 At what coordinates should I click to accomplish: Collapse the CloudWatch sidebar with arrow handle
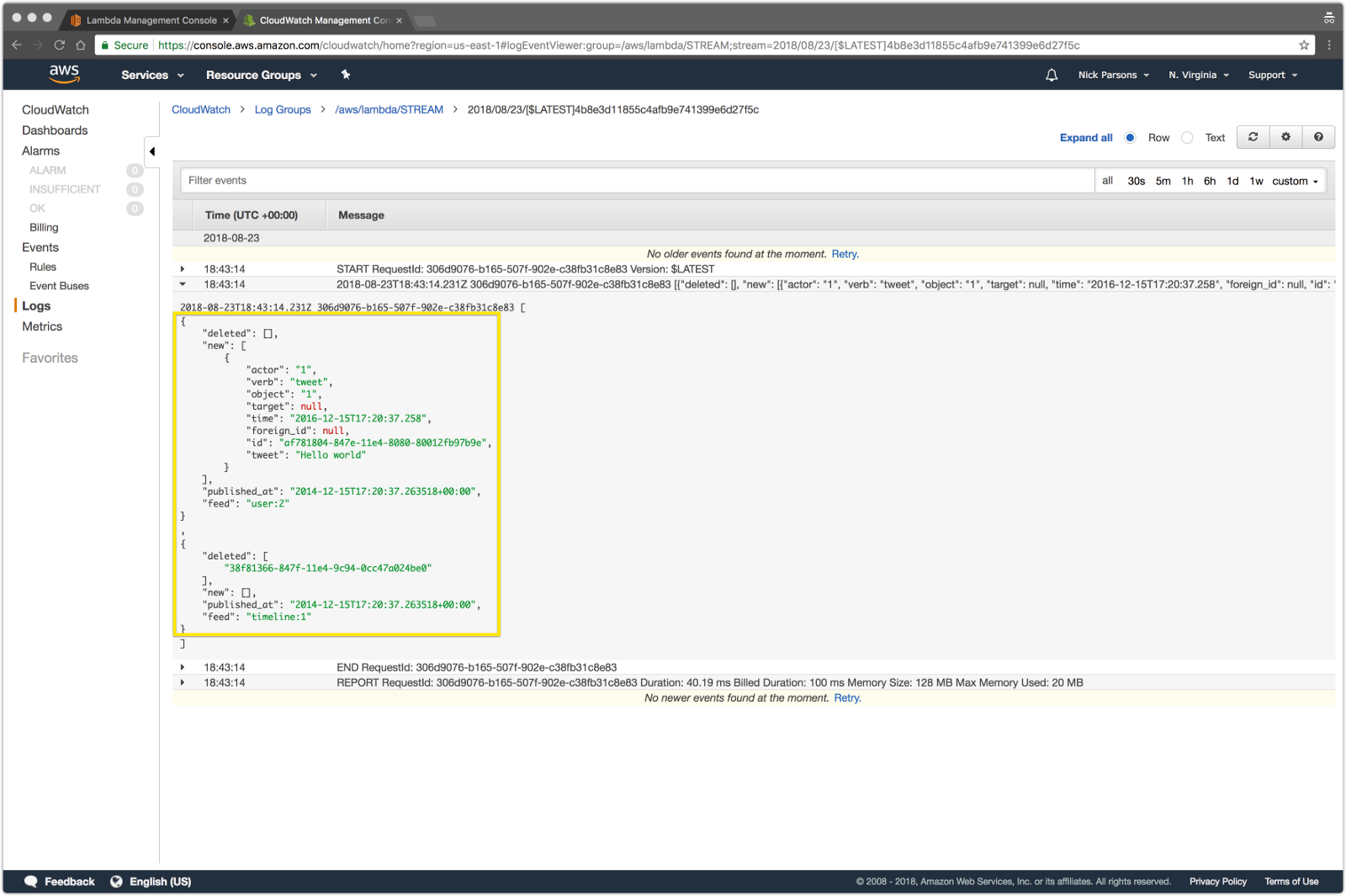pyautogui.click(x=152, y=151)
